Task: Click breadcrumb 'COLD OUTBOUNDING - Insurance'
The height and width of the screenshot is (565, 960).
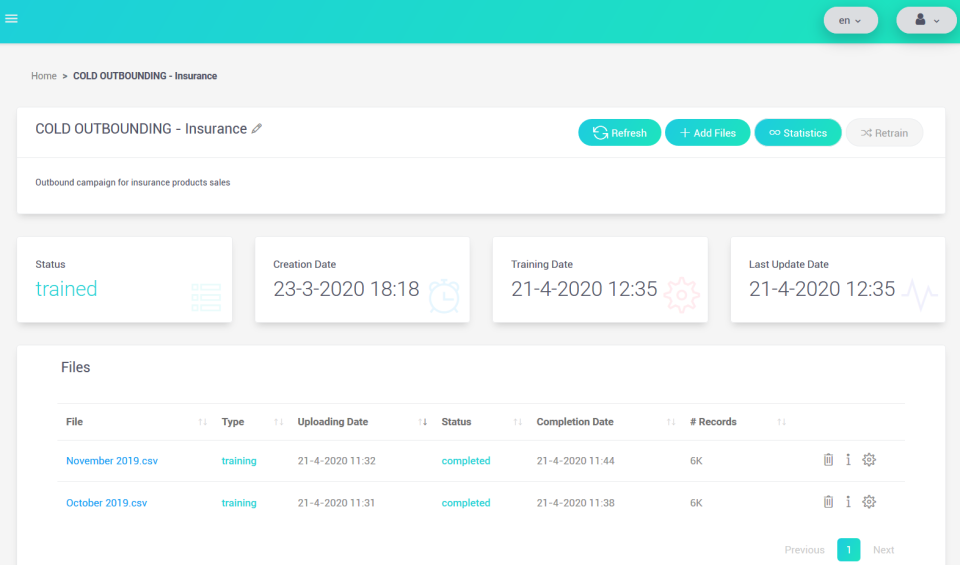Action: pyautogui.click(x=145, y=76)
